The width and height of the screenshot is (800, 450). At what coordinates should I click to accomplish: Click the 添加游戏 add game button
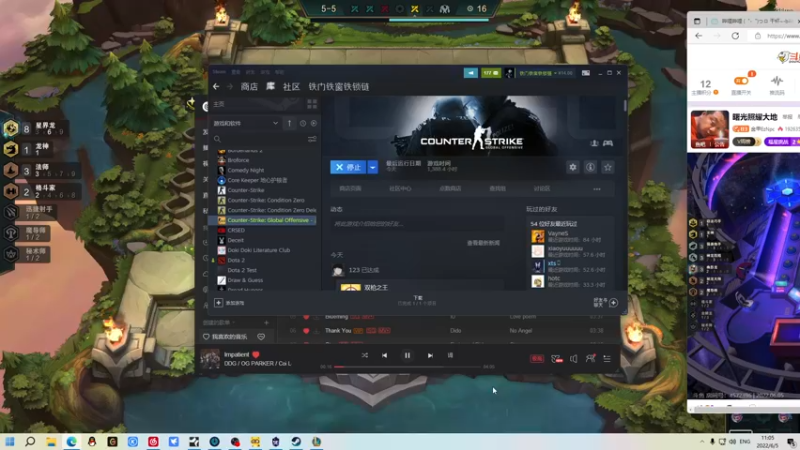[x=229, y=303]
